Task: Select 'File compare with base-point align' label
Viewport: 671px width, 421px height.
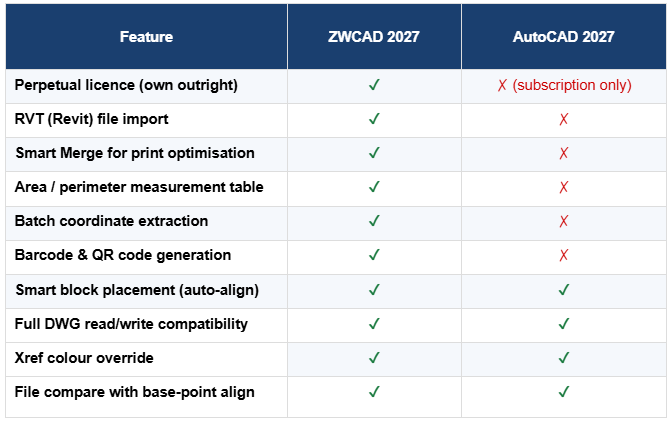Action: (135, 392)
